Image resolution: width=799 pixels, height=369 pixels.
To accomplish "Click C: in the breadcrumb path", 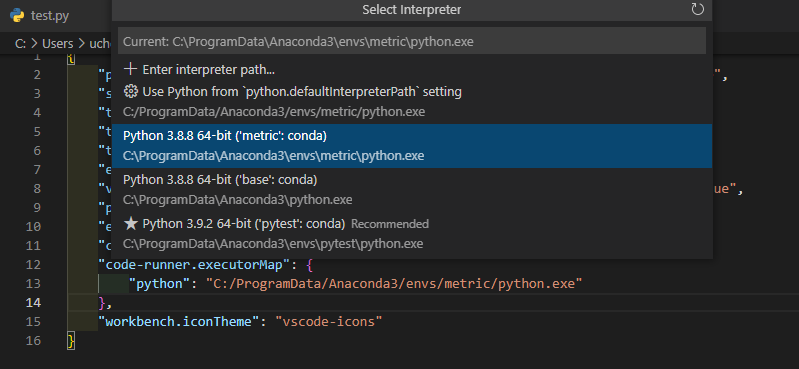I will point(20,44).
